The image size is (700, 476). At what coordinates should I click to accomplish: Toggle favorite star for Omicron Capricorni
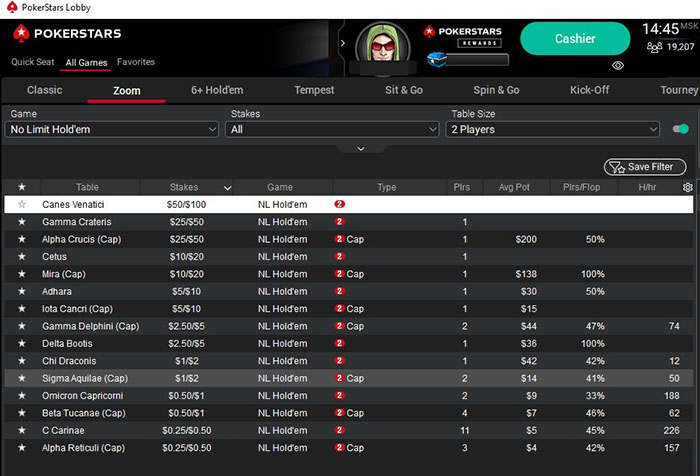[x=21, y=396]
